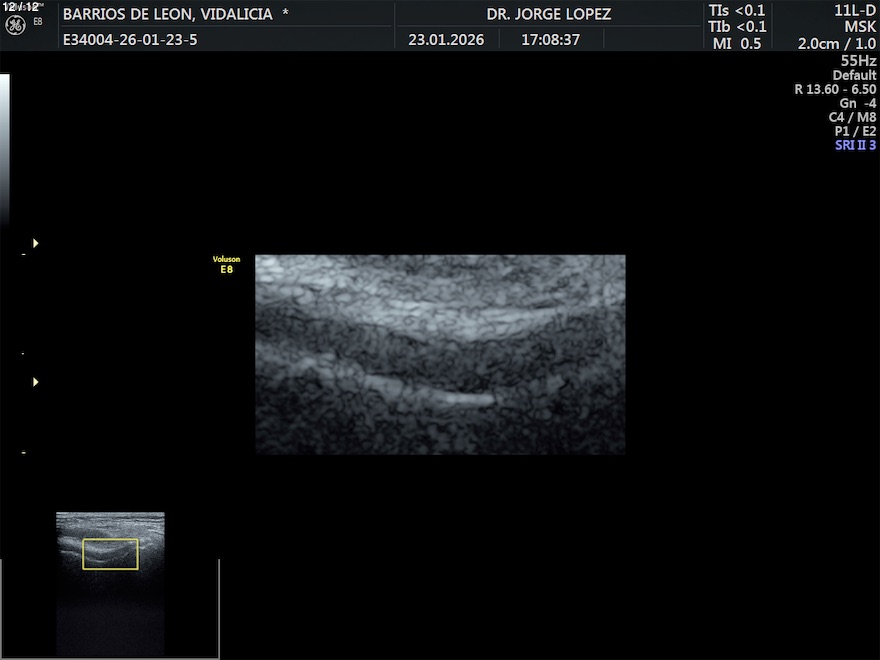Click the GE logo icon
Screen dimensions: 880x660
[15, 24]
